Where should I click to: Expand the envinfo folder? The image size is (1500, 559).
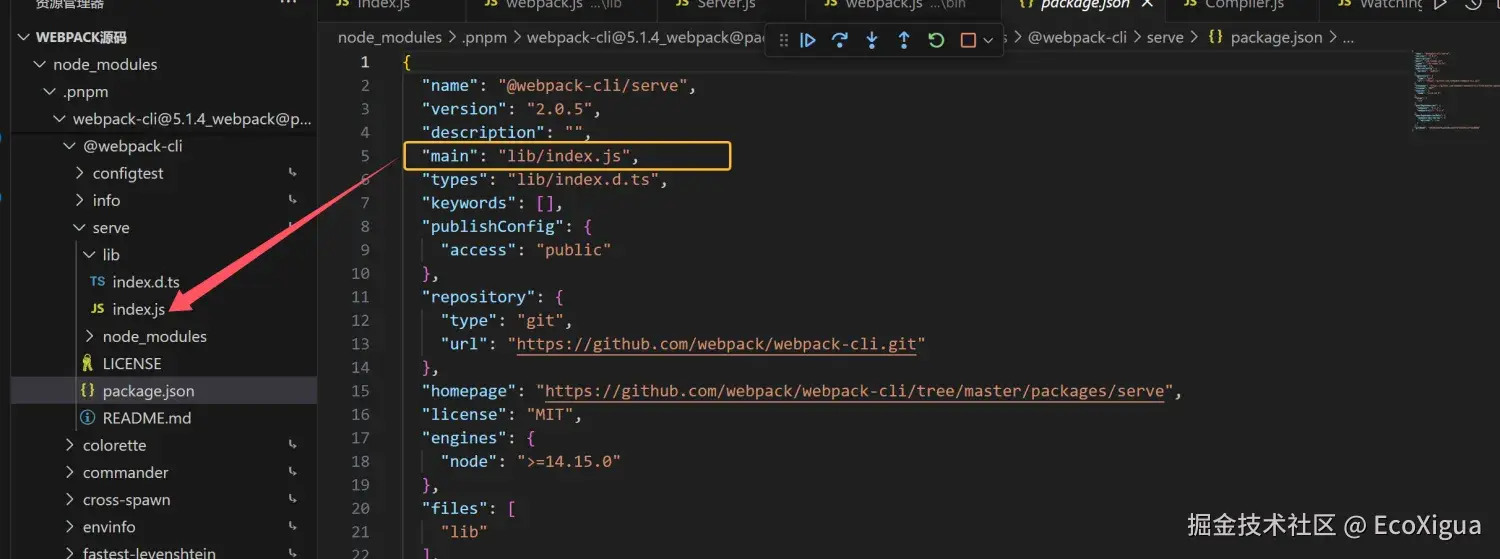pyautogui.click(x=70, y=527)
